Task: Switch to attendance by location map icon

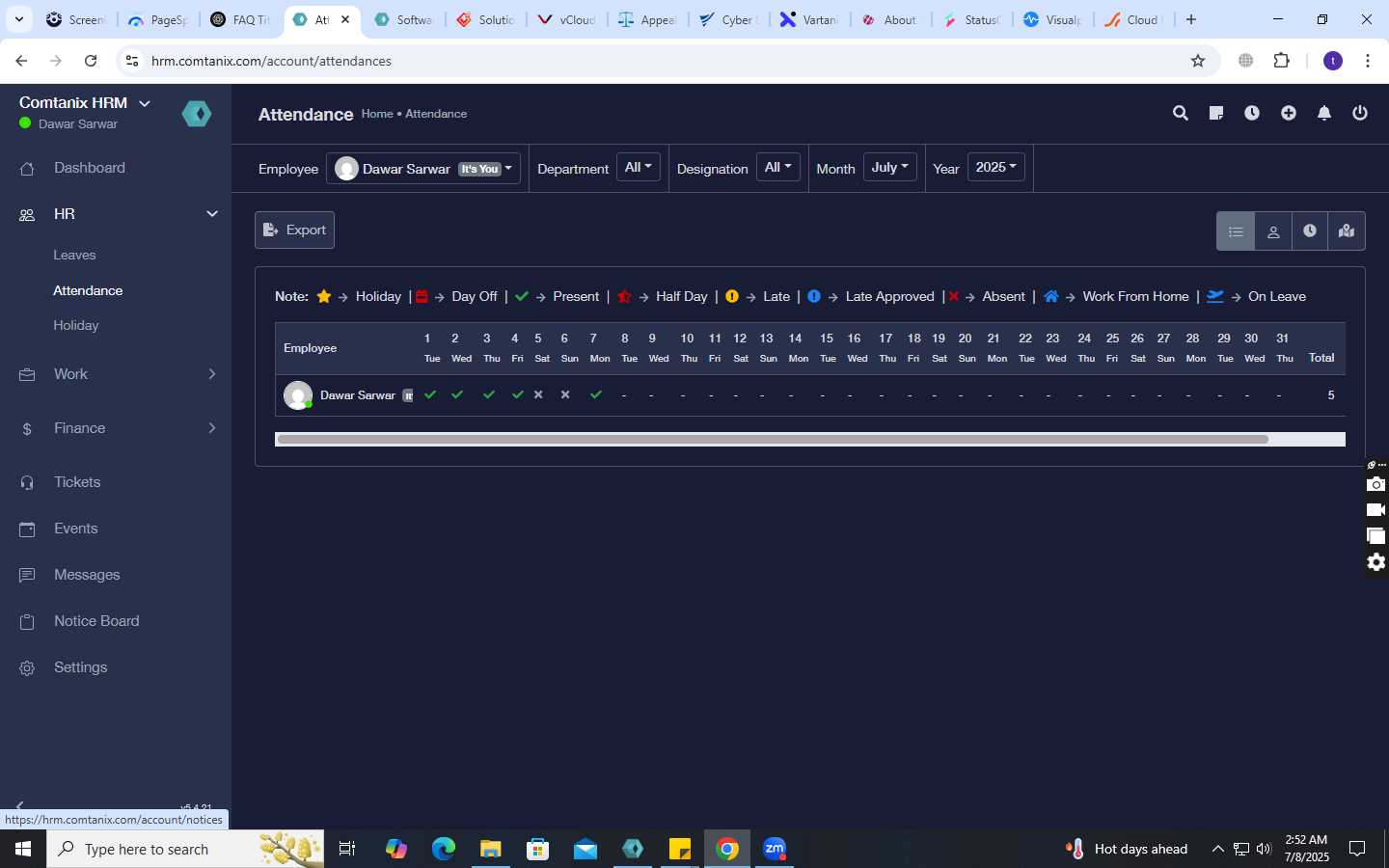Action: (x=1347, y=231)
